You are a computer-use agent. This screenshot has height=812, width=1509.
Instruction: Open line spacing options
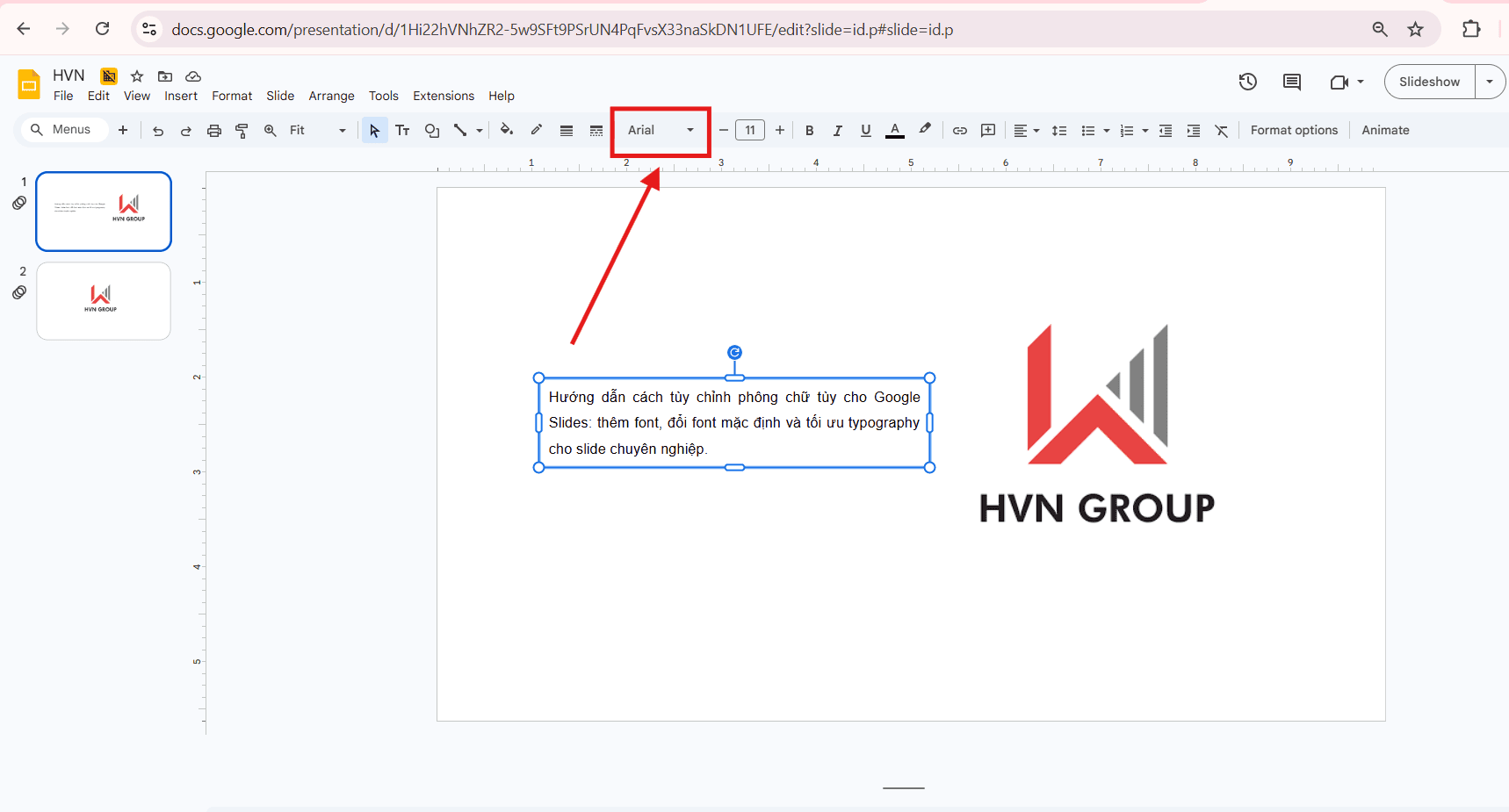(x=1058, y=130)
